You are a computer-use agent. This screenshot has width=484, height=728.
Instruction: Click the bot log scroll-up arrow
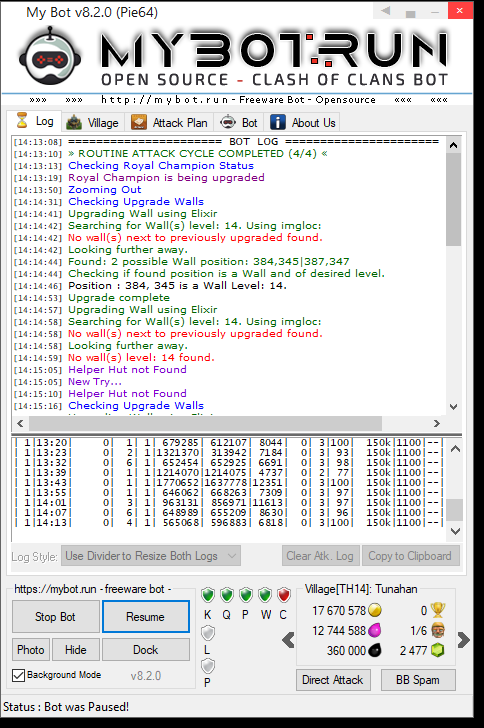coord(454,145)
